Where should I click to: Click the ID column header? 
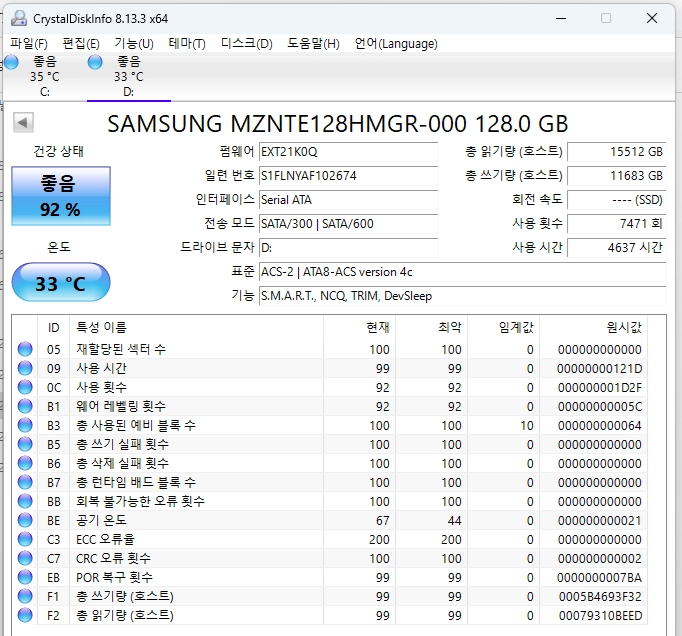53,327
